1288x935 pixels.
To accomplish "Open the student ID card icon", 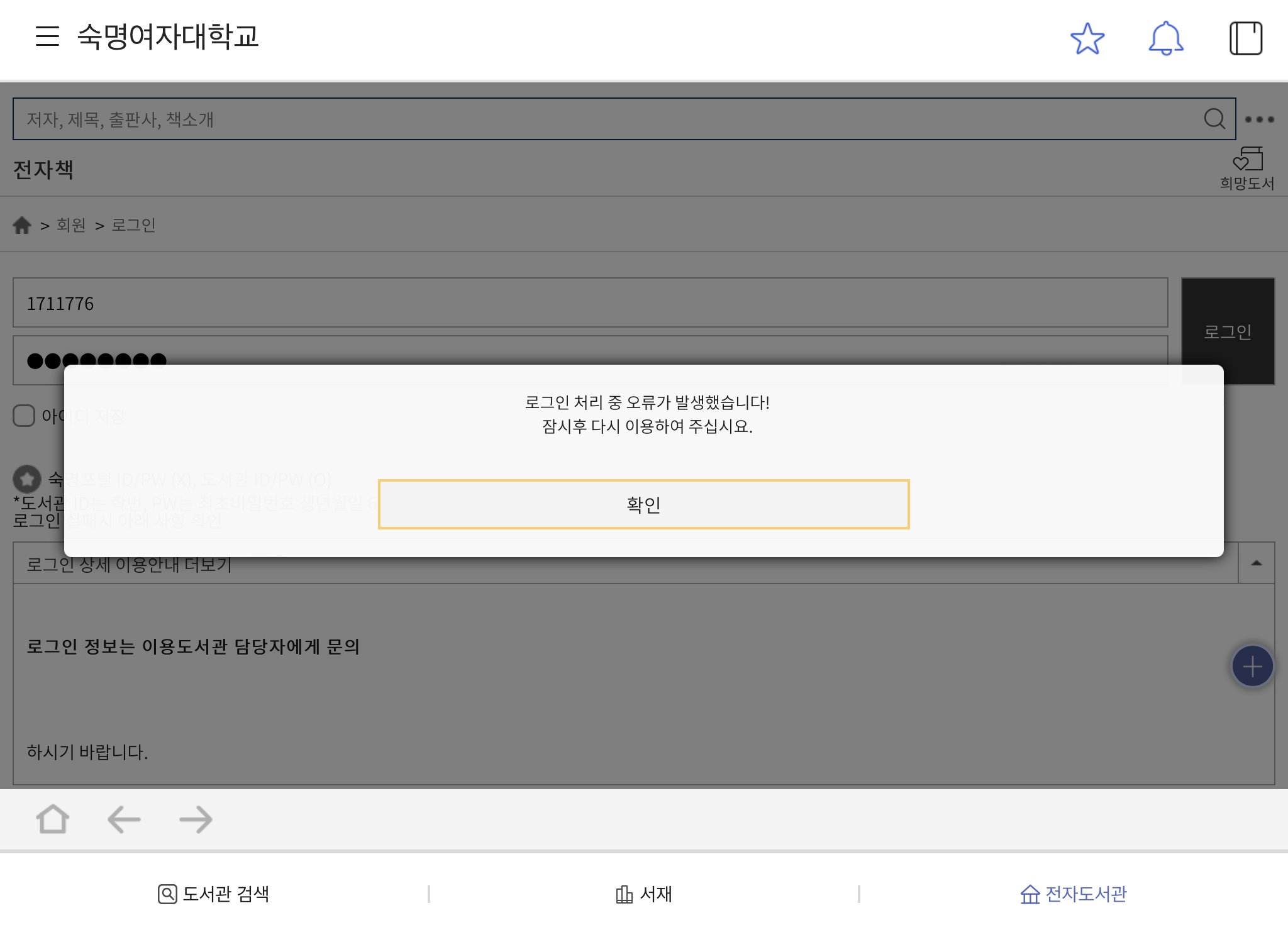I will pyautogui.click(x=1246, y=38).
